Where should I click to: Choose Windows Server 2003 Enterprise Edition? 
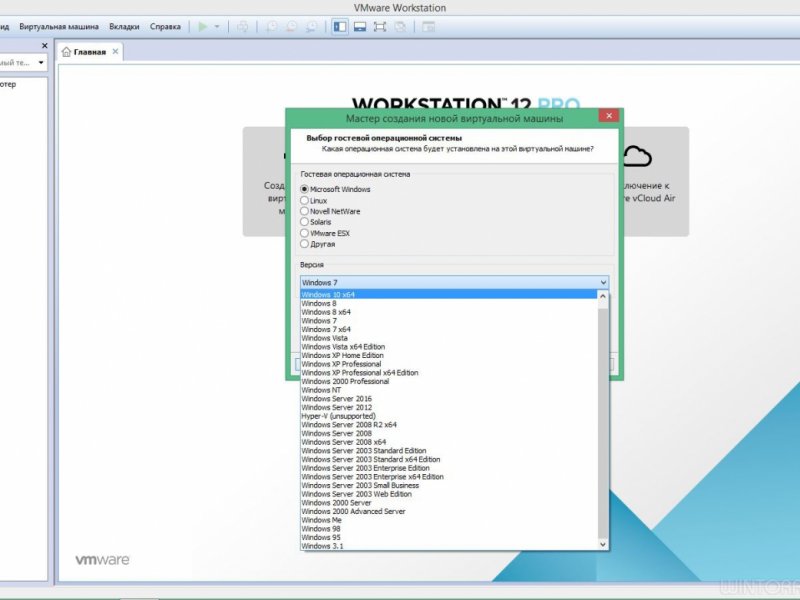click(448, 468)
